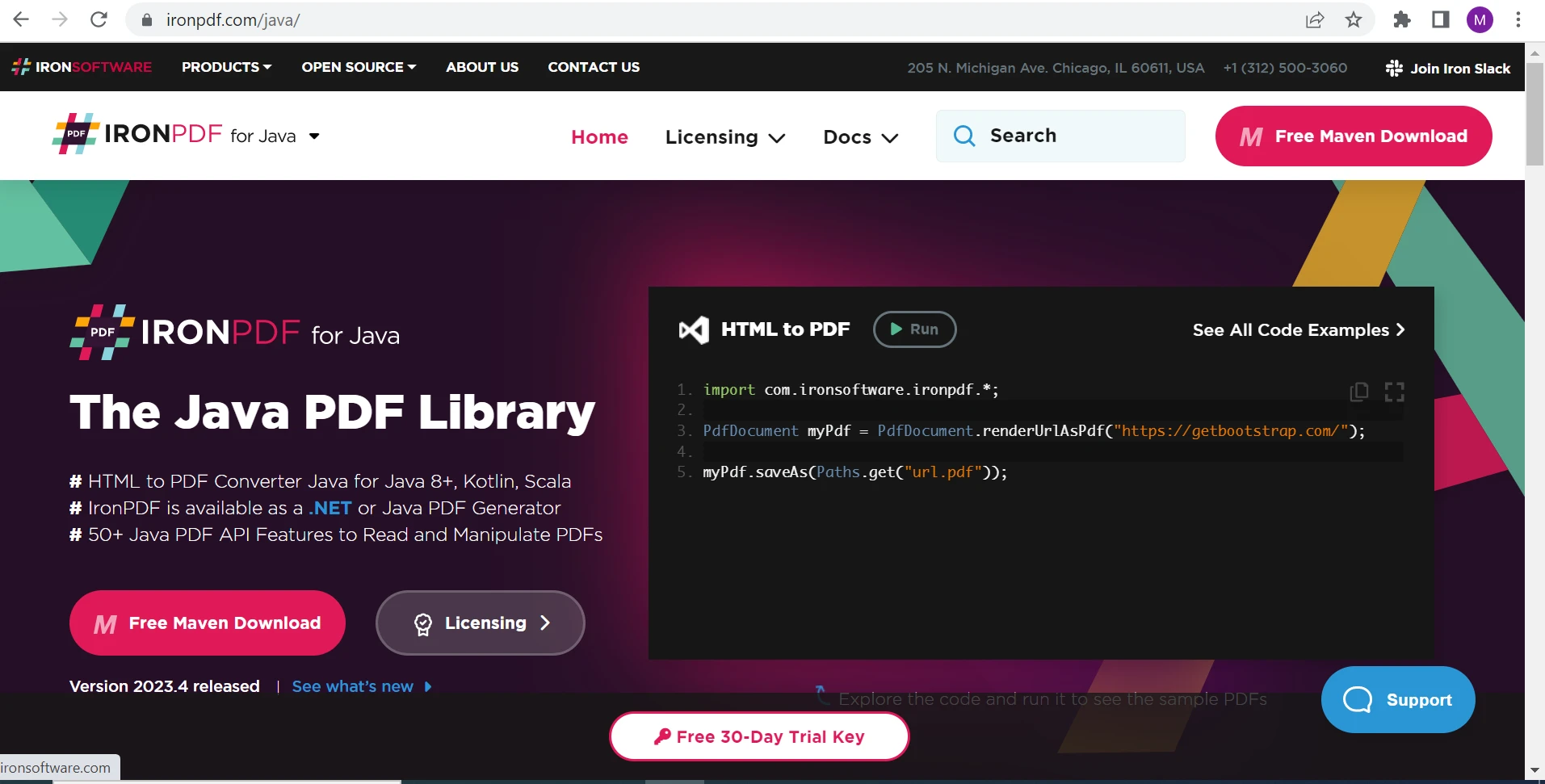The width and height of the screenshot is (1545, 784).
Task: Open the CONTACT US menu item
Action: (594, 67)
